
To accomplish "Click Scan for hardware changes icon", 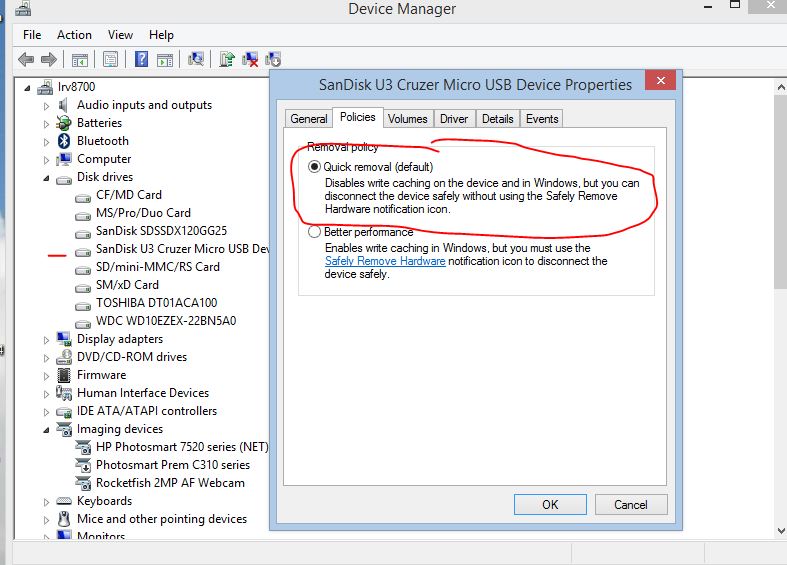I will tap(196, 59).
